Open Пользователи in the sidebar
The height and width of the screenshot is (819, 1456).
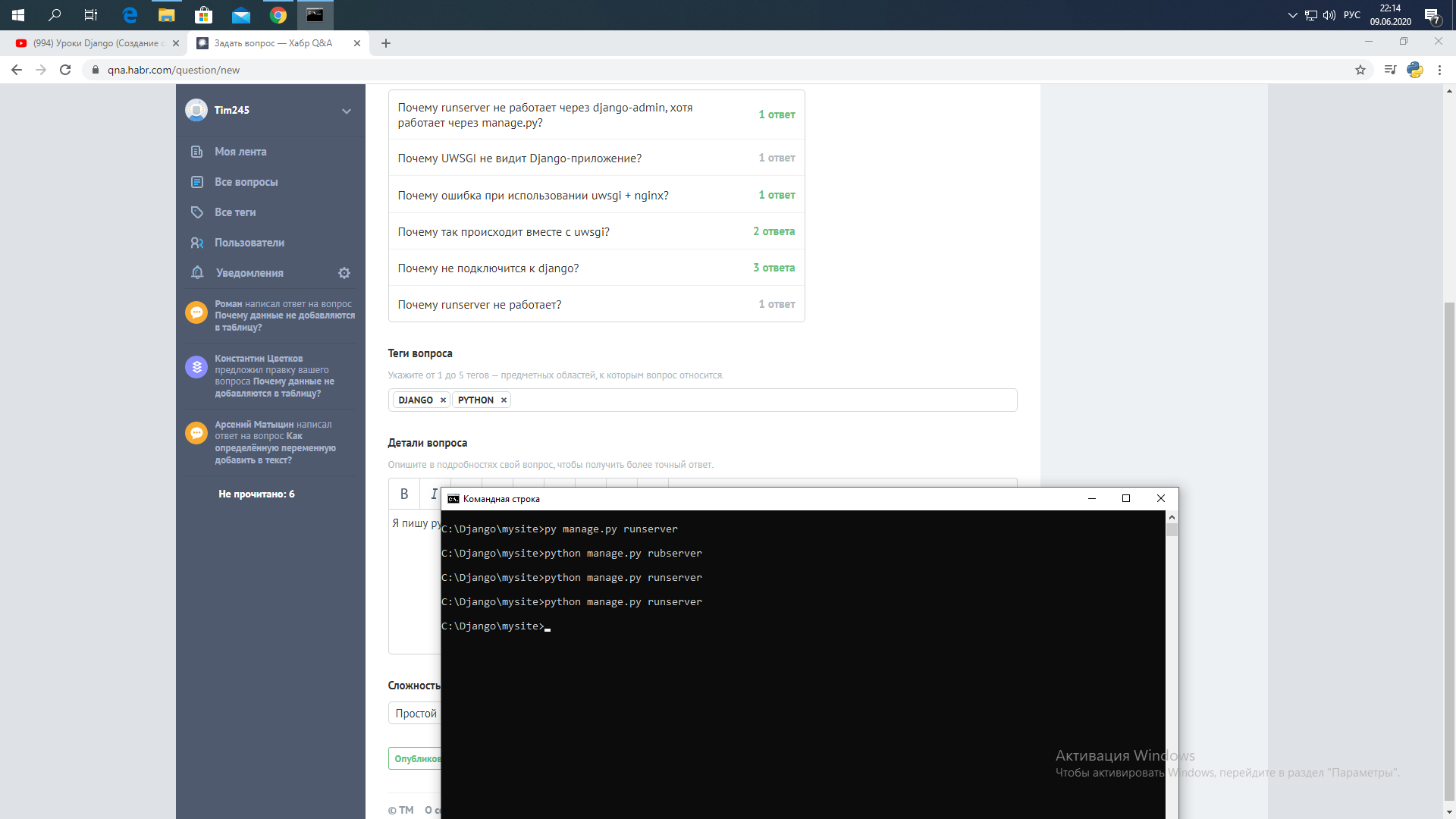point(249,243)
